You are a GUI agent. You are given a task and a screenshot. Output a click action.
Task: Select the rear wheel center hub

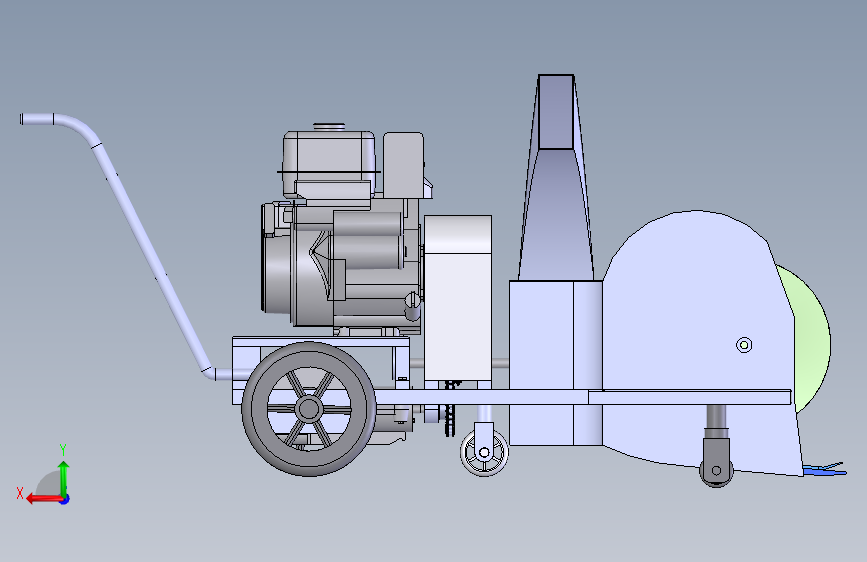point(309,409)
